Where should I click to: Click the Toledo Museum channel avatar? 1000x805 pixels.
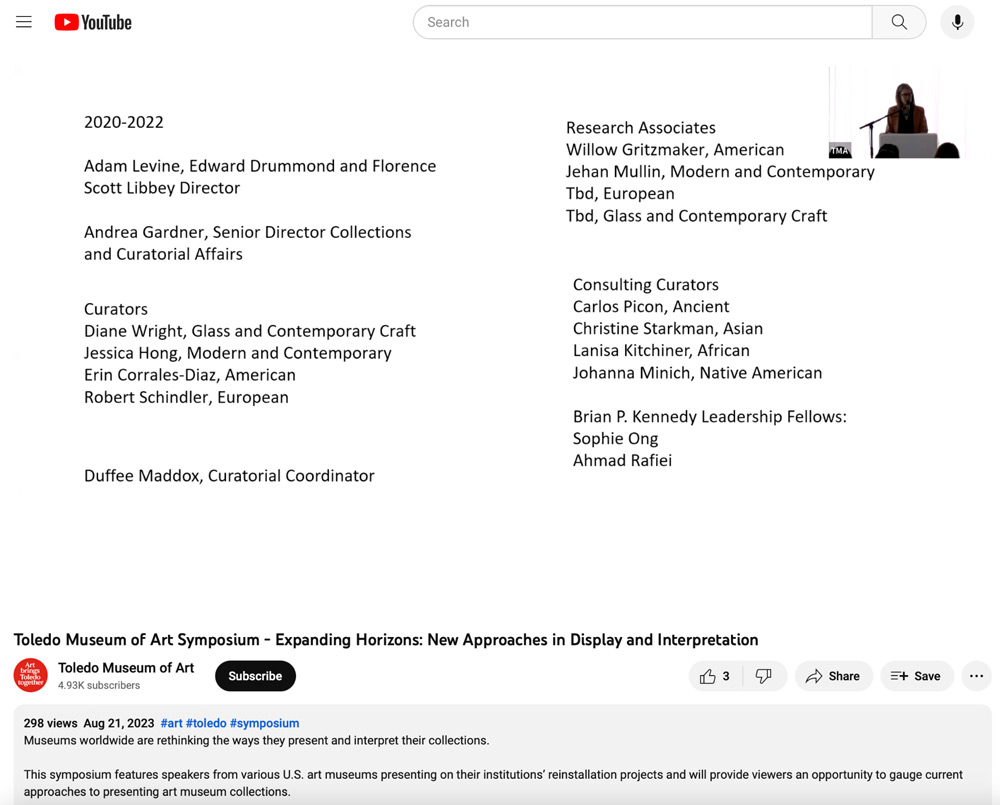(31, 675)
